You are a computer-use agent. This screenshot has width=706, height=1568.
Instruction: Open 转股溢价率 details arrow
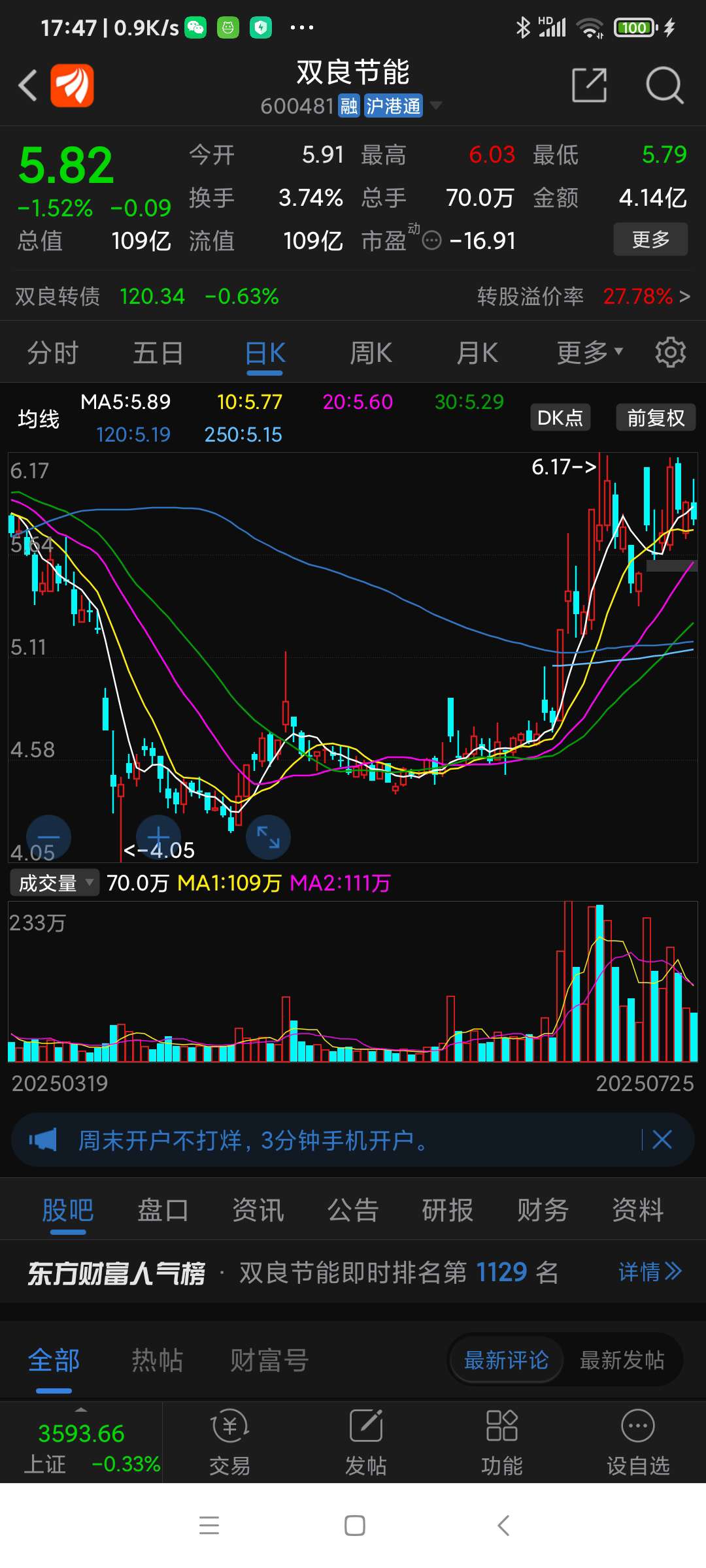(684, 297)
